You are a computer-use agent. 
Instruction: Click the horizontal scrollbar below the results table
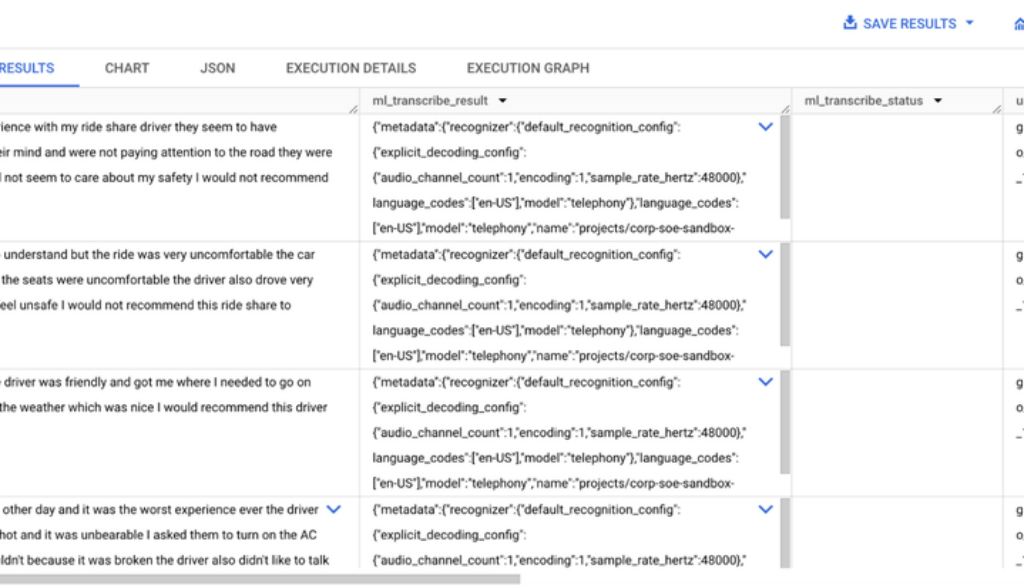260,578
